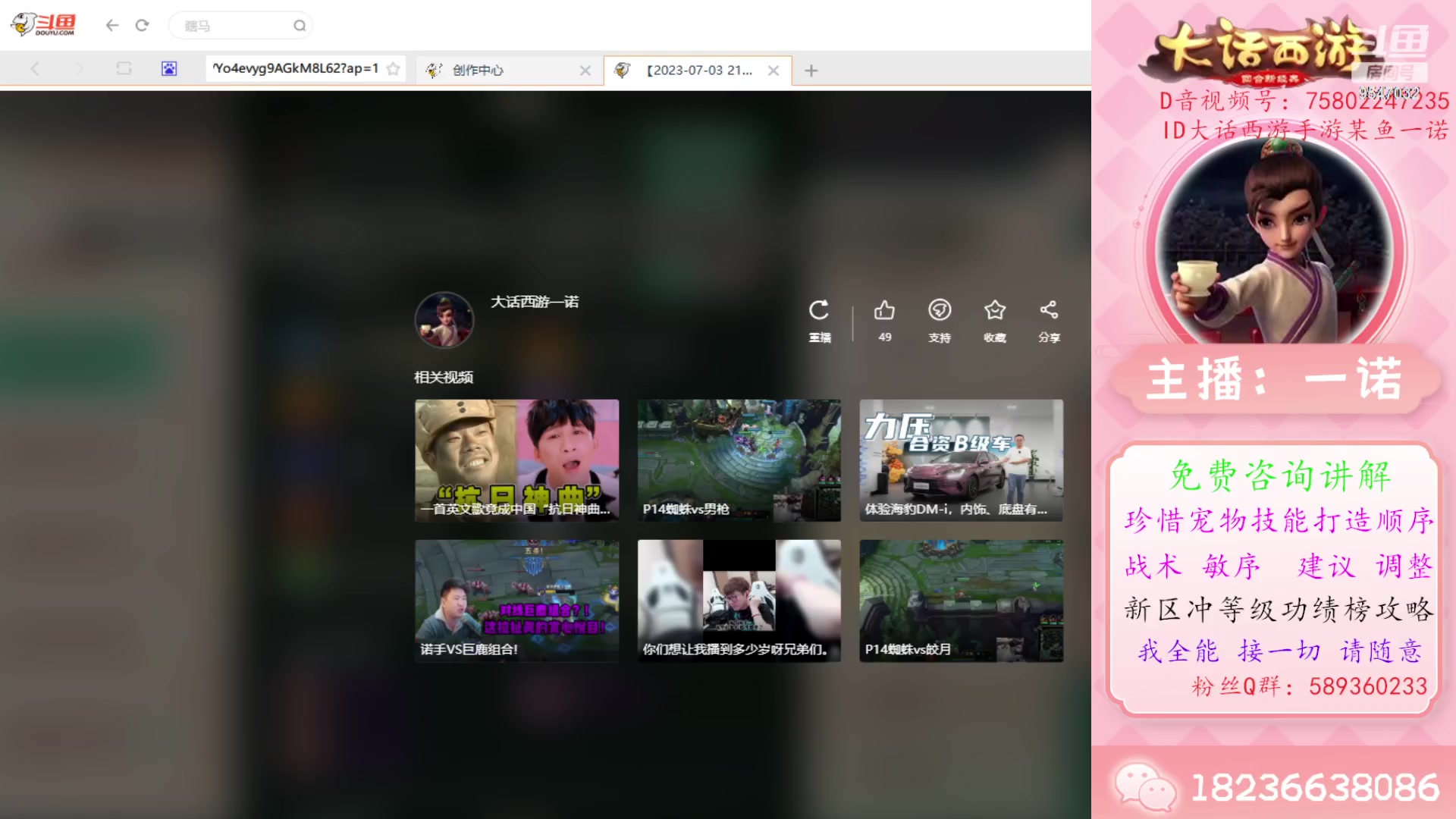Open a new tab with the plus button
Image resolution: width=1456 pixels, height=819 pixels.
811,71
